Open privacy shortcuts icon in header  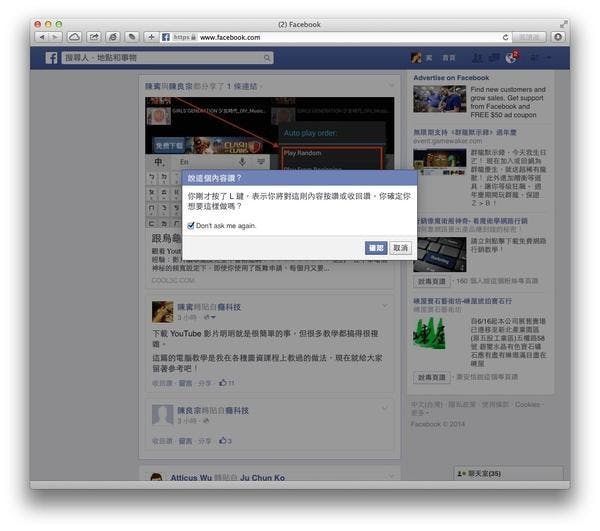(534, 58)
